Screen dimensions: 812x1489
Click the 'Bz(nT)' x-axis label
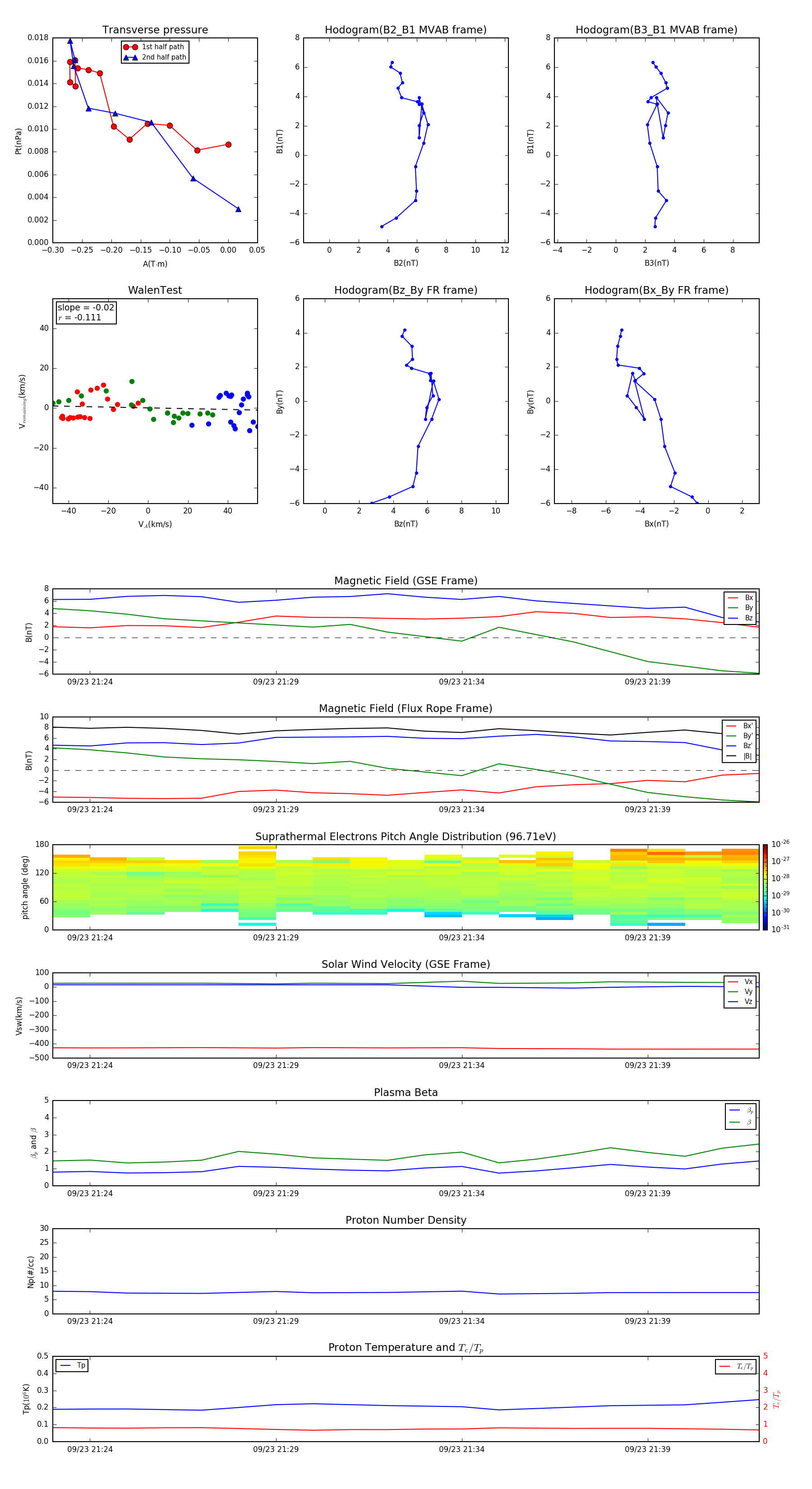click(406, 524)
